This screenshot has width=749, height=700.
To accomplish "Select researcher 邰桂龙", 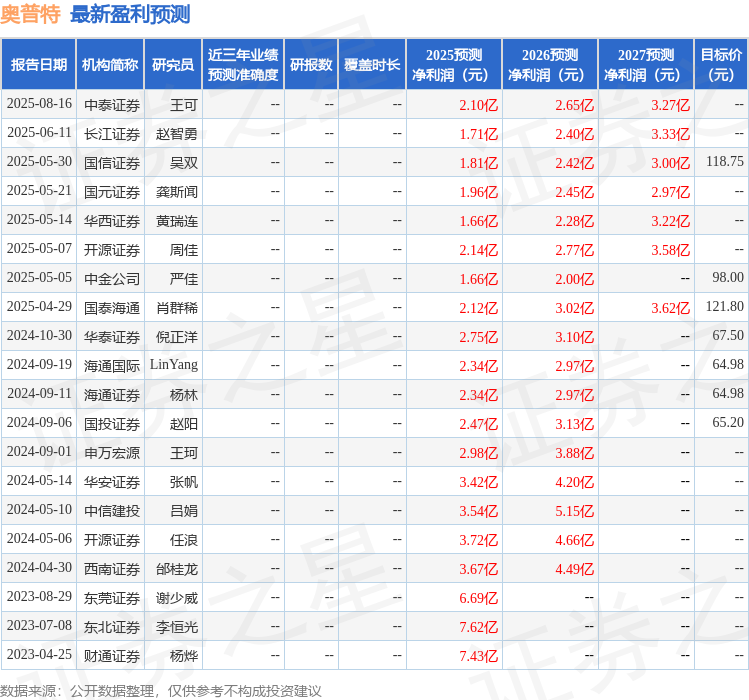I will tap(176, 569).
